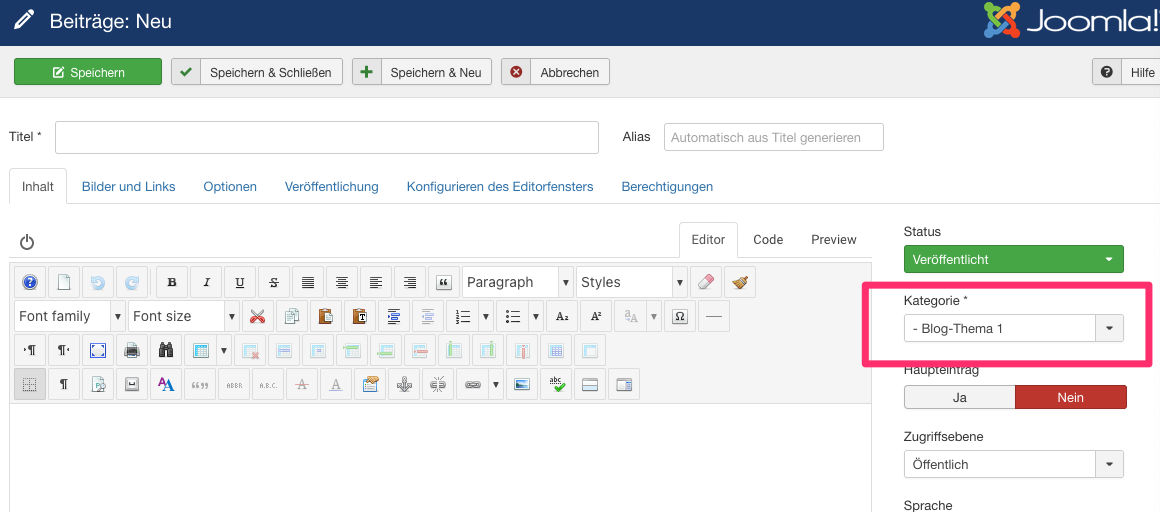This screenshot has height=512, width=1160.
Task: Toggle editor fullscreen mode
Action: pos(98,350)
